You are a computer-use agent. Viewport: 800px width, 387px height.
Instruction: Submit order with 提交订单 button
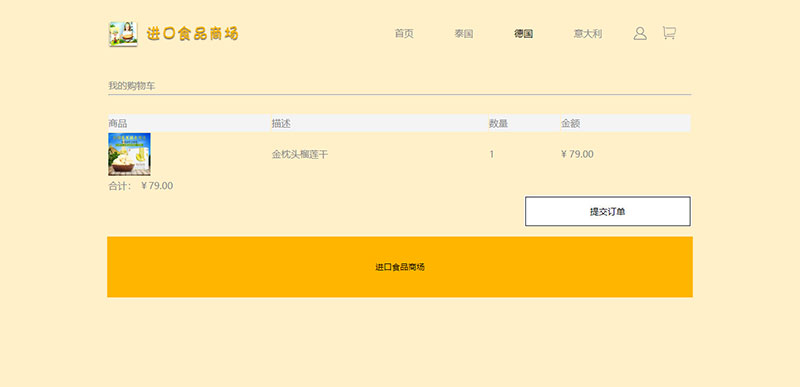(608, 211)
